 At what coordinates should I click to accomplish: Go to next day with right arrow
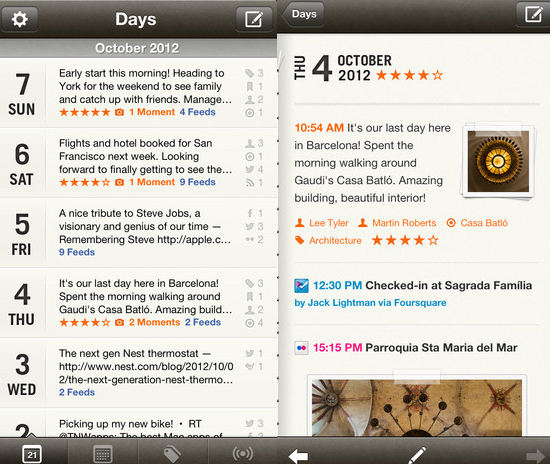[535, 456]
